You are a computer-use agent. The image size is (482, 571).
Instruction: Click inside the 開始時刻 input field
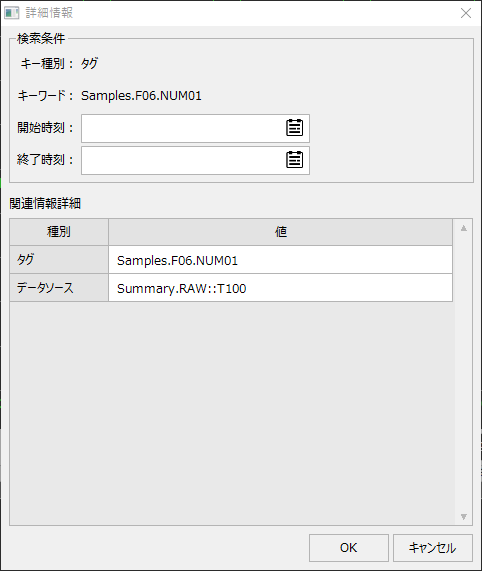(x=182, y=128)
